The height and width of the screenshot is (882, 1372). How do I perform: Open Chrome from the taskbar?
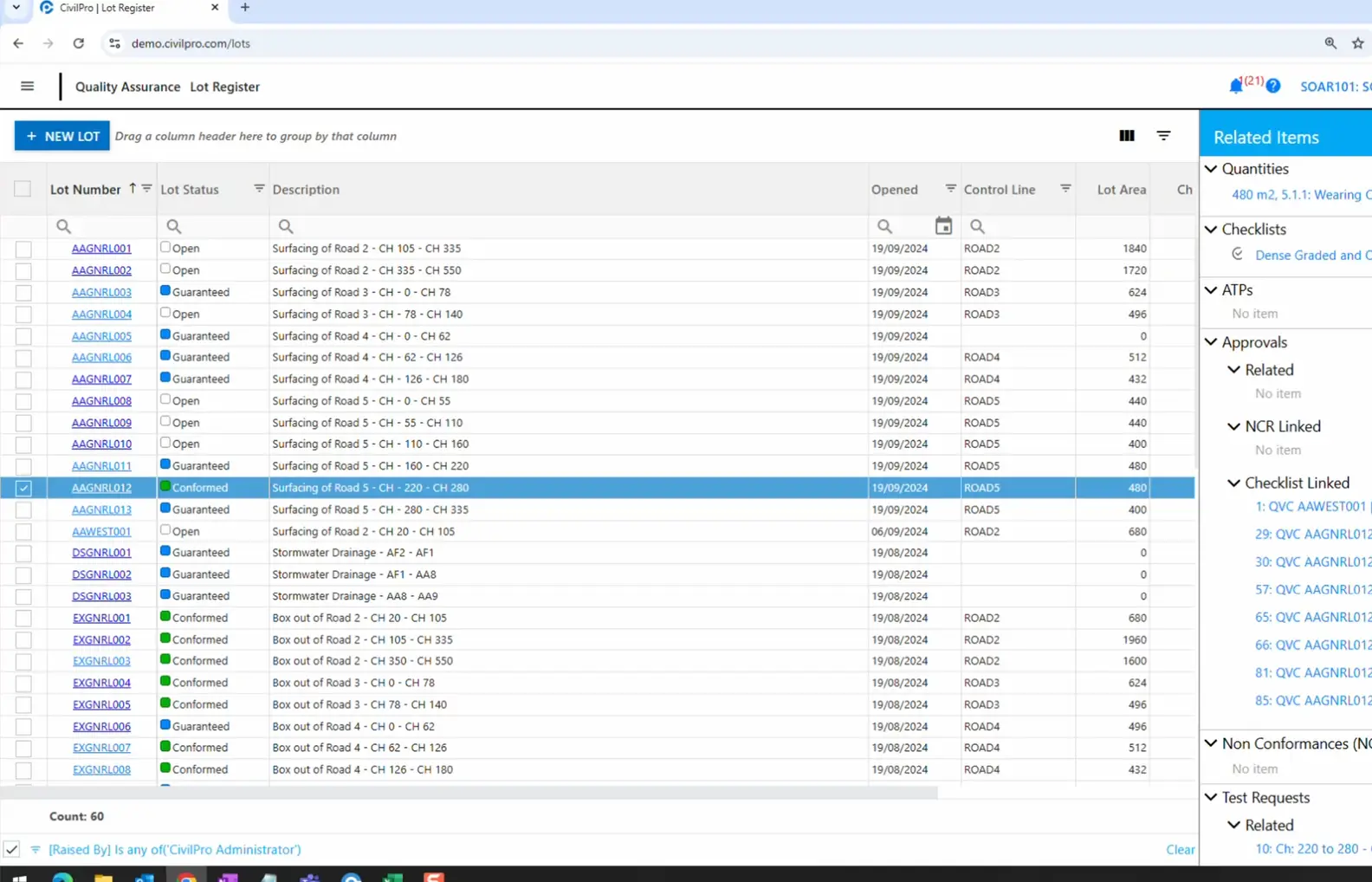(x=186, y=877)
